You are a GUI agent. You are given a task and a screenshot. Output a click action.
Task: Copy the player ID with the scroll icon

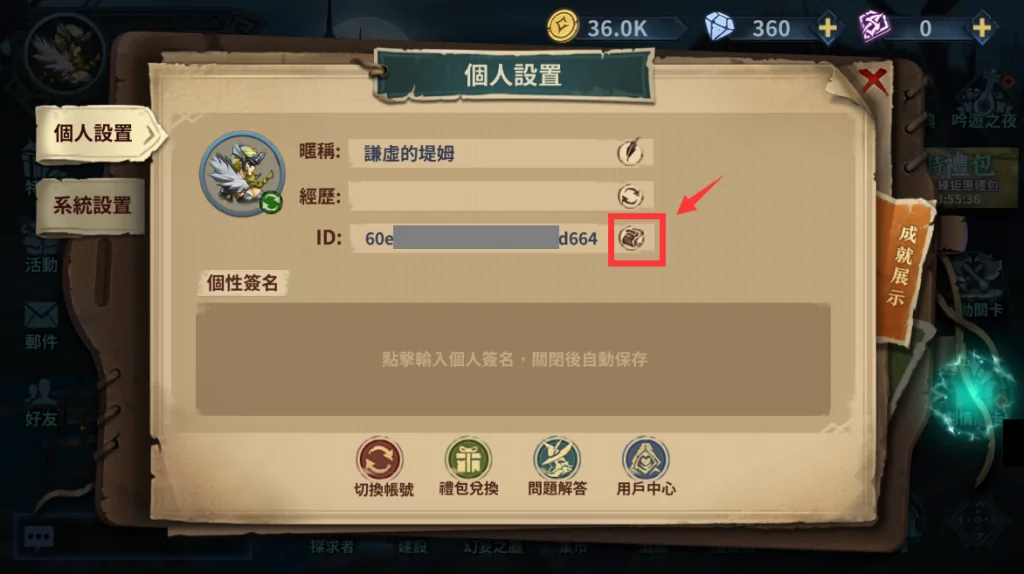click(632, 238)
